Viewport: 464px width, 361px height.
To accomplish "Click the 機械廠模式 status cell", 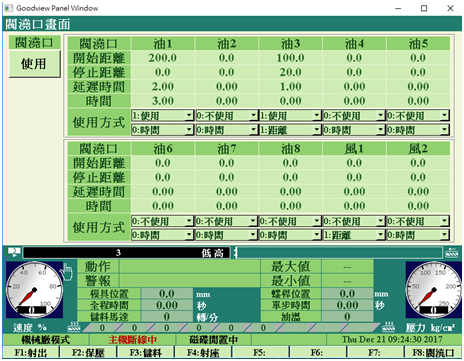I will 46,340.
